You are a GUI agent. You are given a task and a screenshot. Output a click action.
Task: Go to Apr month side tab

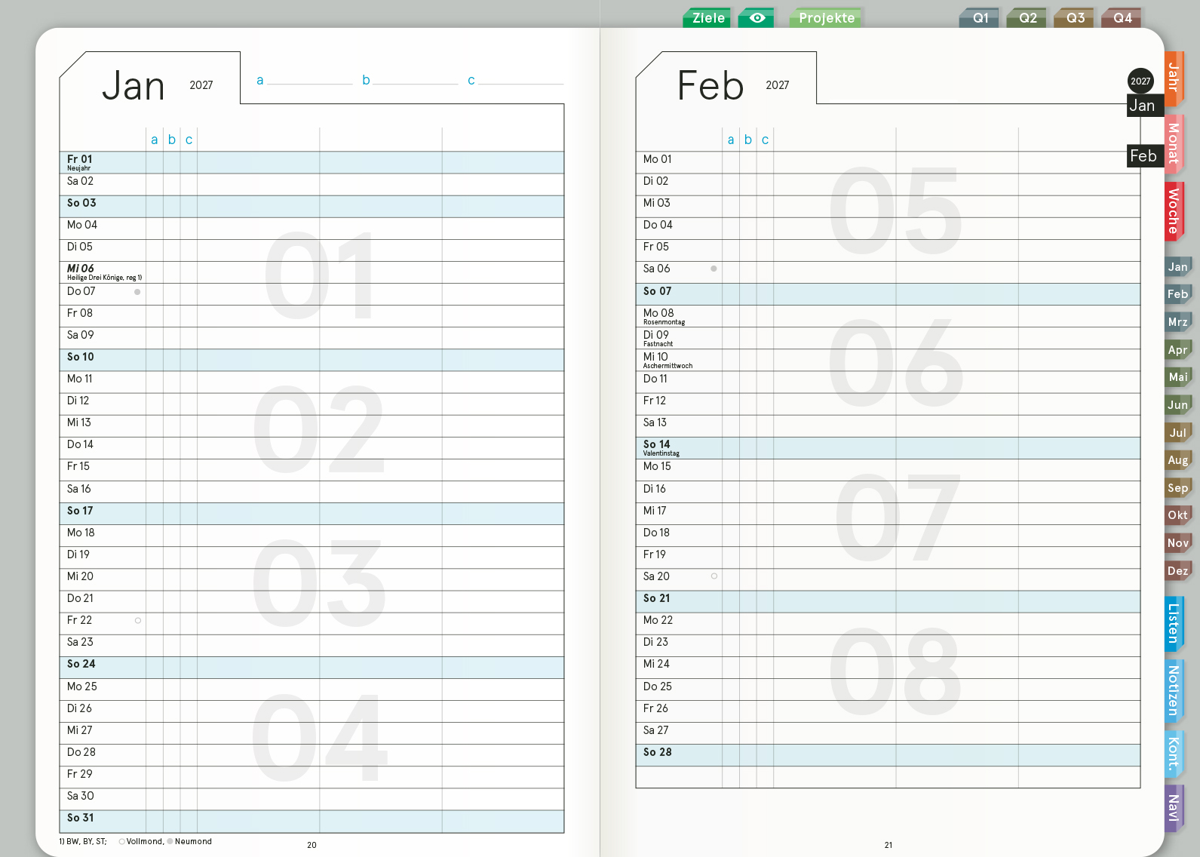[1178, 350]
